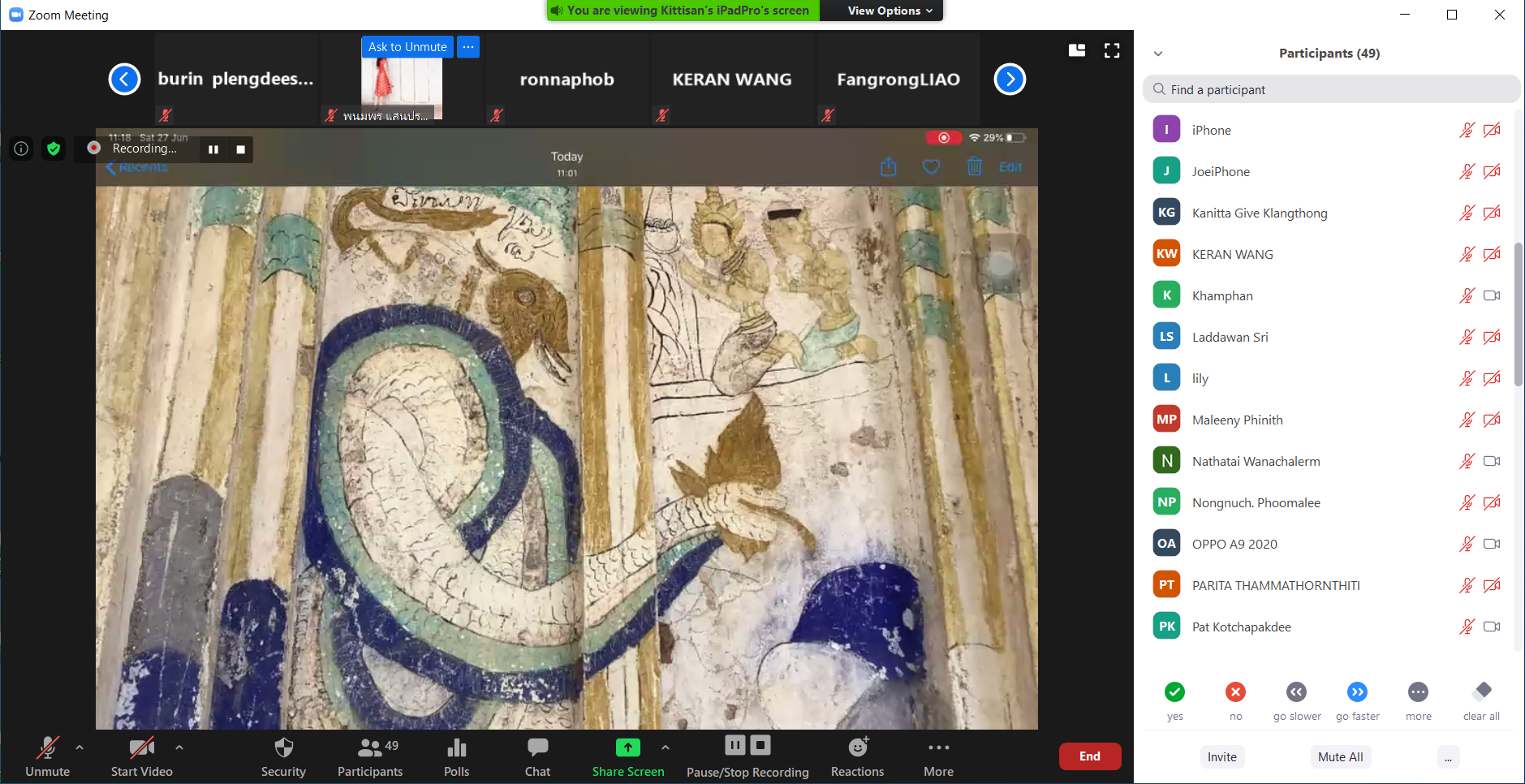Click burin plengdees video tile
Viewport: 1525px width, 784px height.
coord(235,79)
